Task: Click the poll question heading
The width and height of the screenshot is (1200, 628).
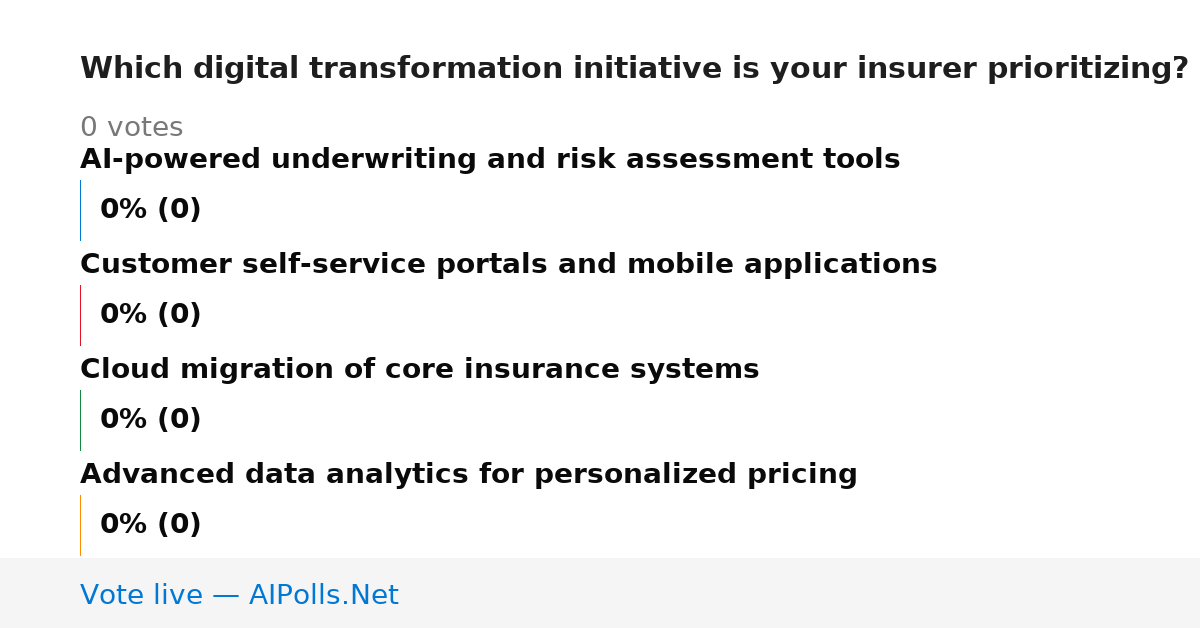Action: (634, 69)
